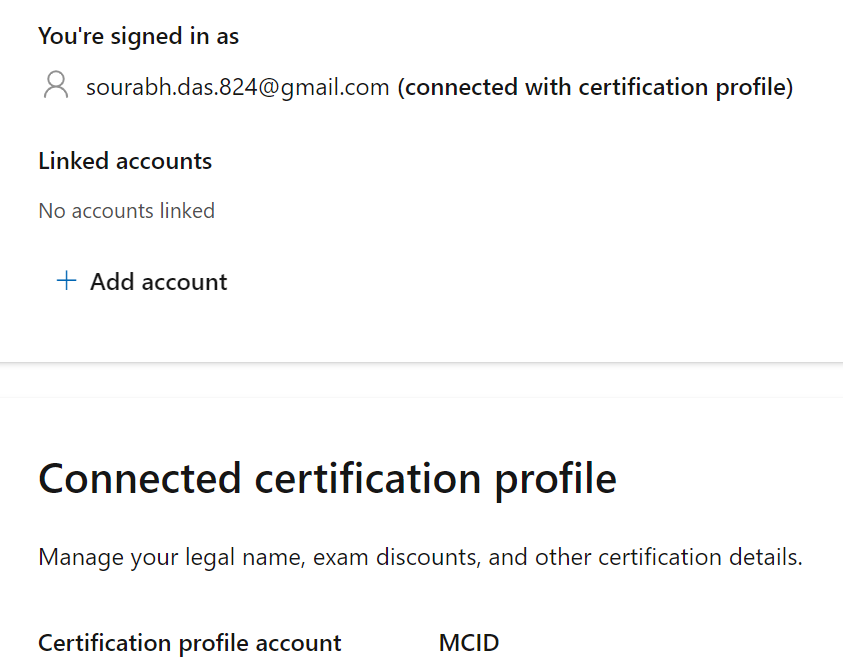The image size is (843, 662).
Task: Click the 'You're signed in as' heading
Action: click(138, 37)
